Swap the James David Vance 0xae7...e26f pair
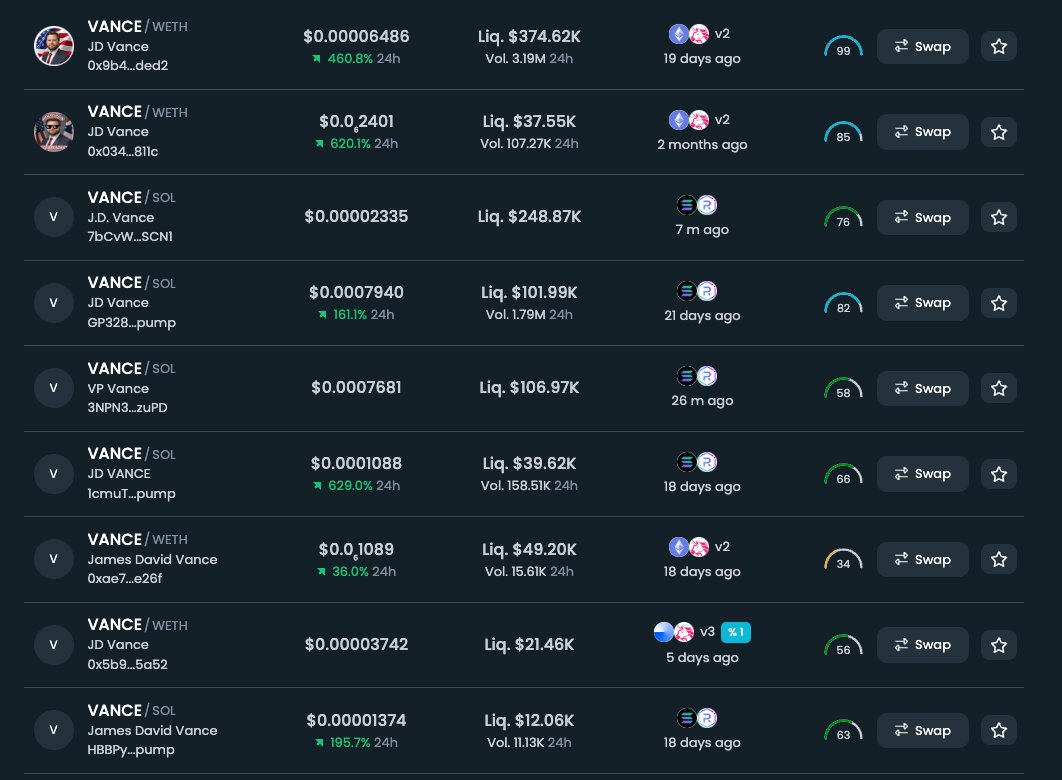Image resolution: width=1062 pixels, height=780 pixels. (x=922, y=559)
